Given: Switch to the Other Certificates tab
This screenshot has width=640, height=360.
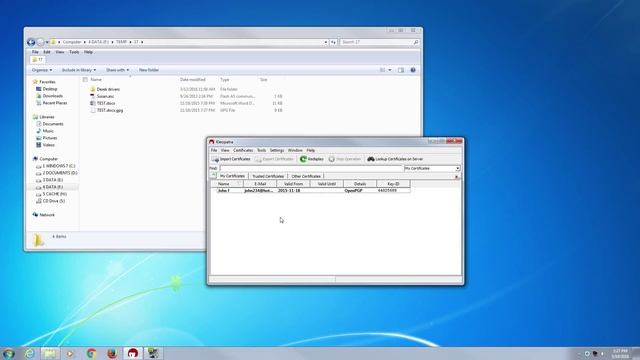Looking at the screenshot, I should coord(306,176).
